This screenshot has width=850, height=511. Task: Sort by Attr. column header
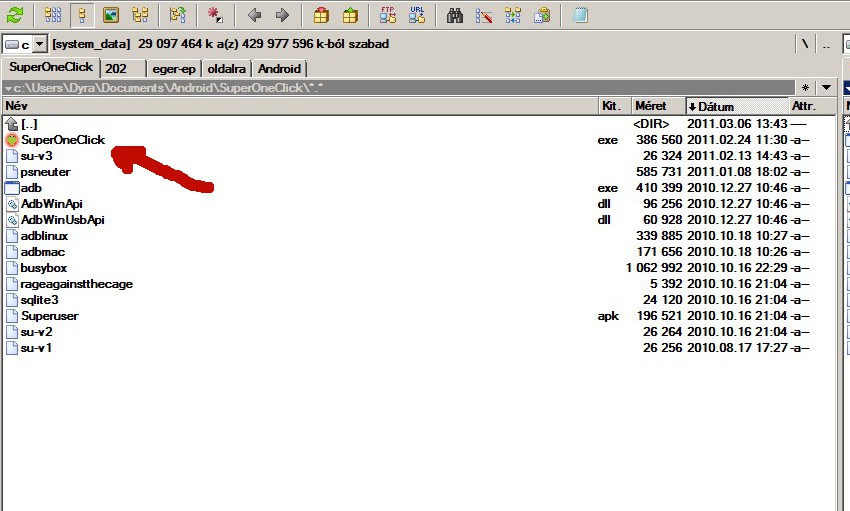(812, 106)
